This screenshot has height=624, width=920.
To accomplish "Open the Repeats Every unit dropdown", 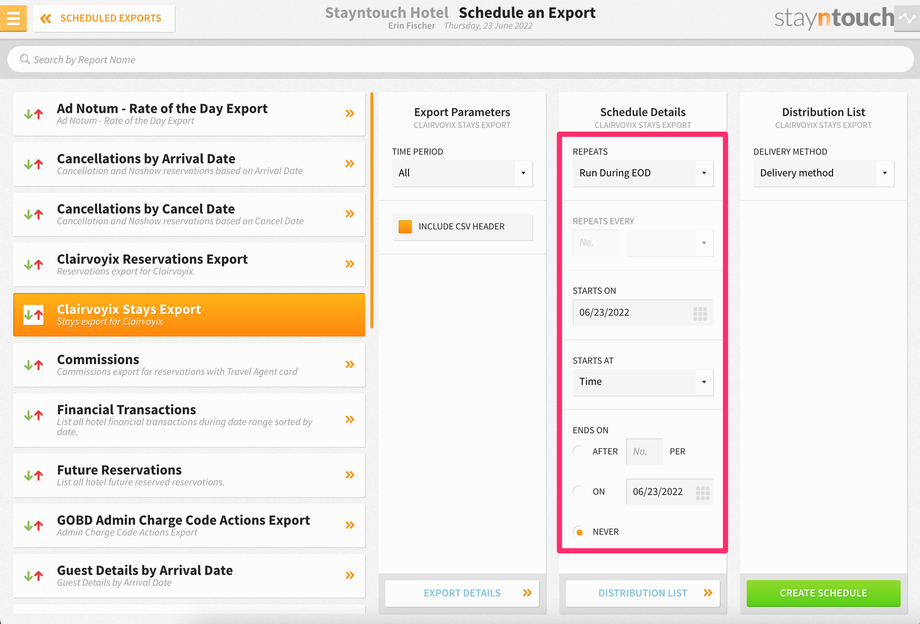I will 669,242.
